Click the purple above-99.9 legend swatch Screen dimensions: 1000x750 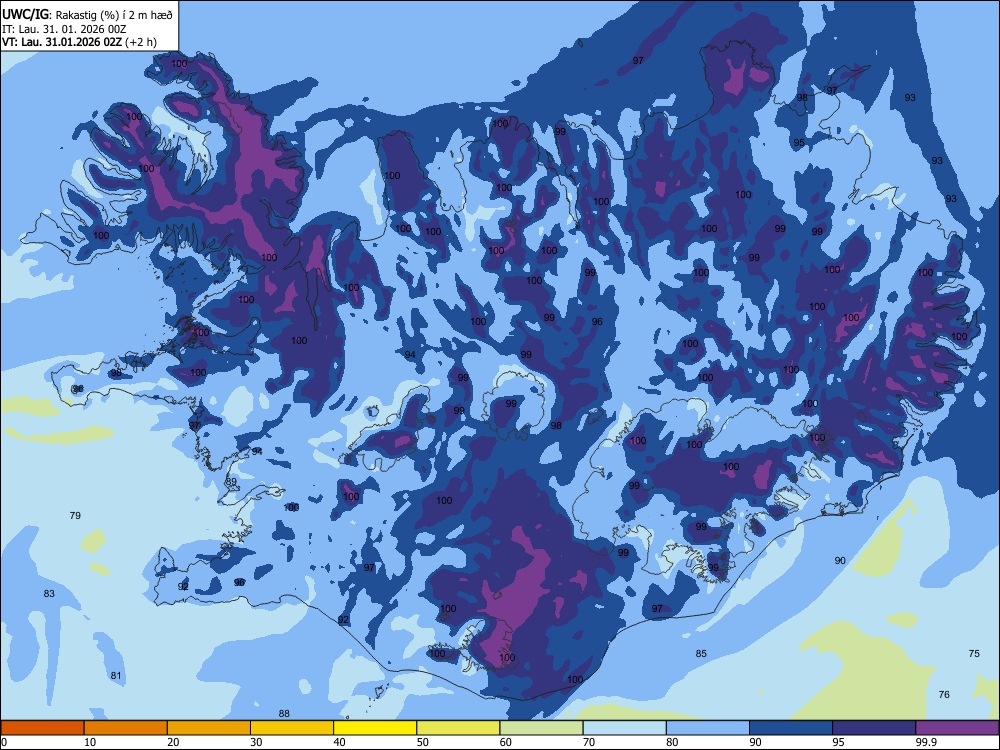tap(957, 728)
